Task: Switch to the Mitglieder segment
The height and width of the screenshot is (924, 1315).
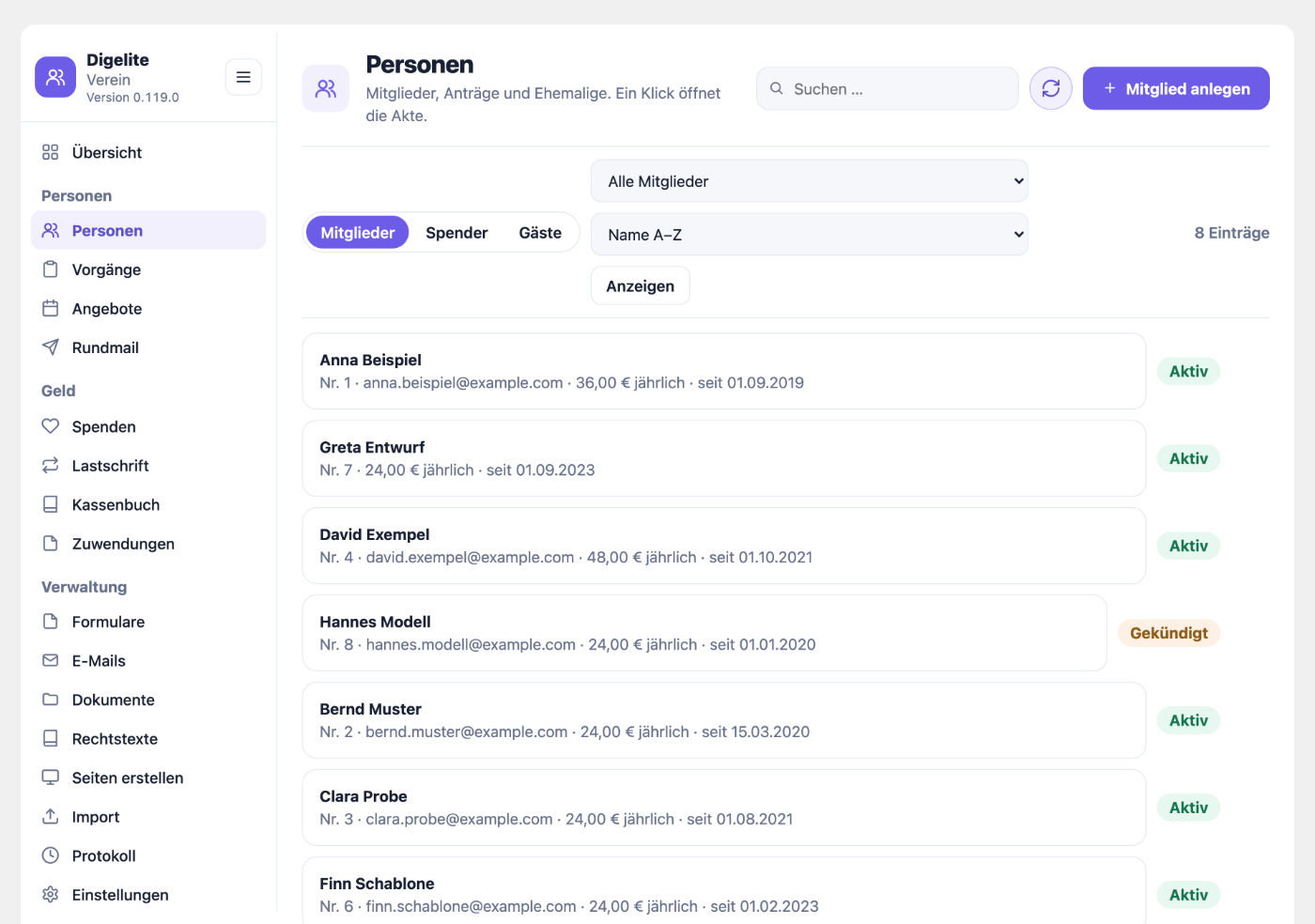Action: click(358, 233)
